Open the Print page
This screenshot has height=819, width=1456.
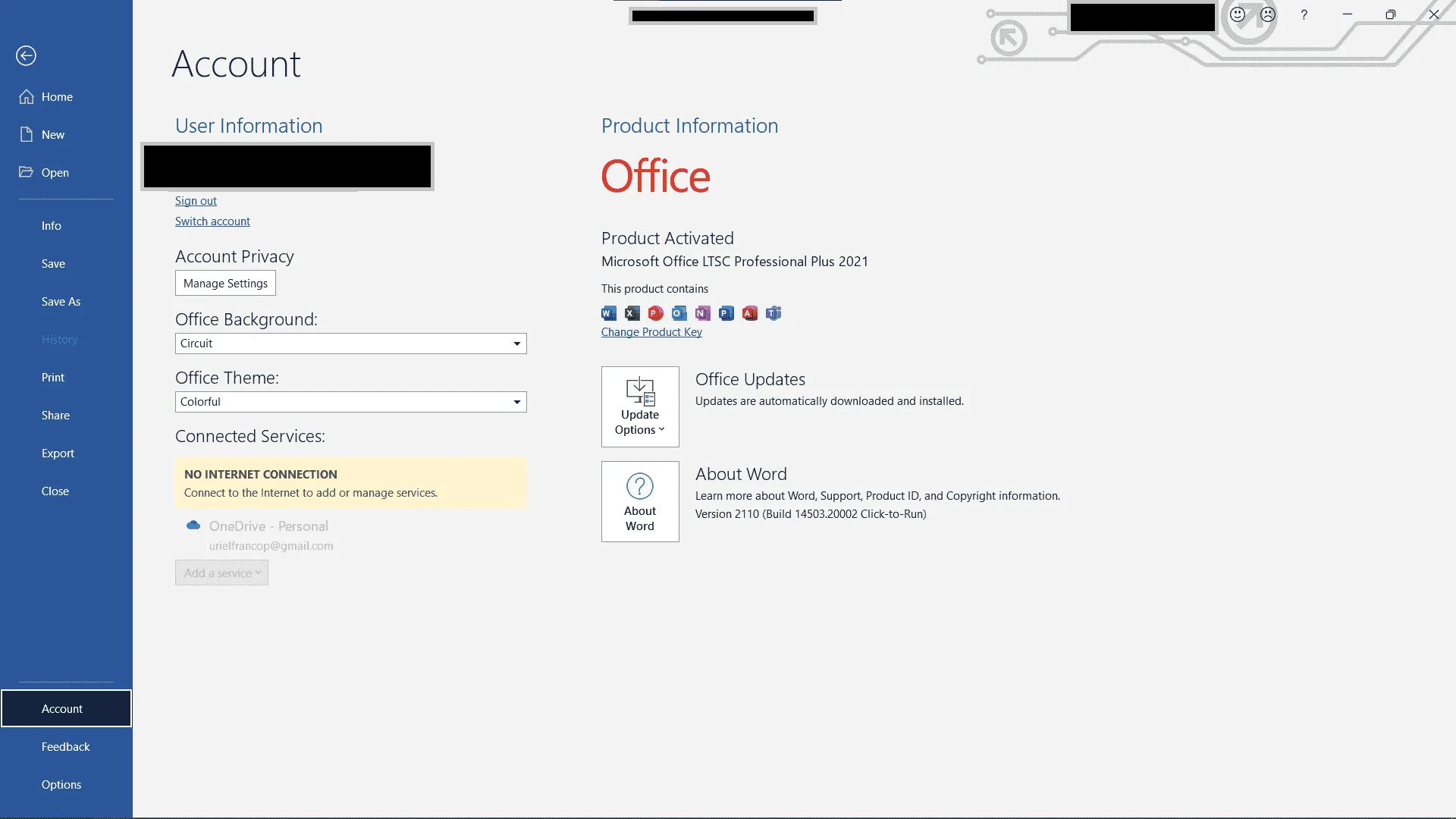pyautogui.click(x=66, y=378)
